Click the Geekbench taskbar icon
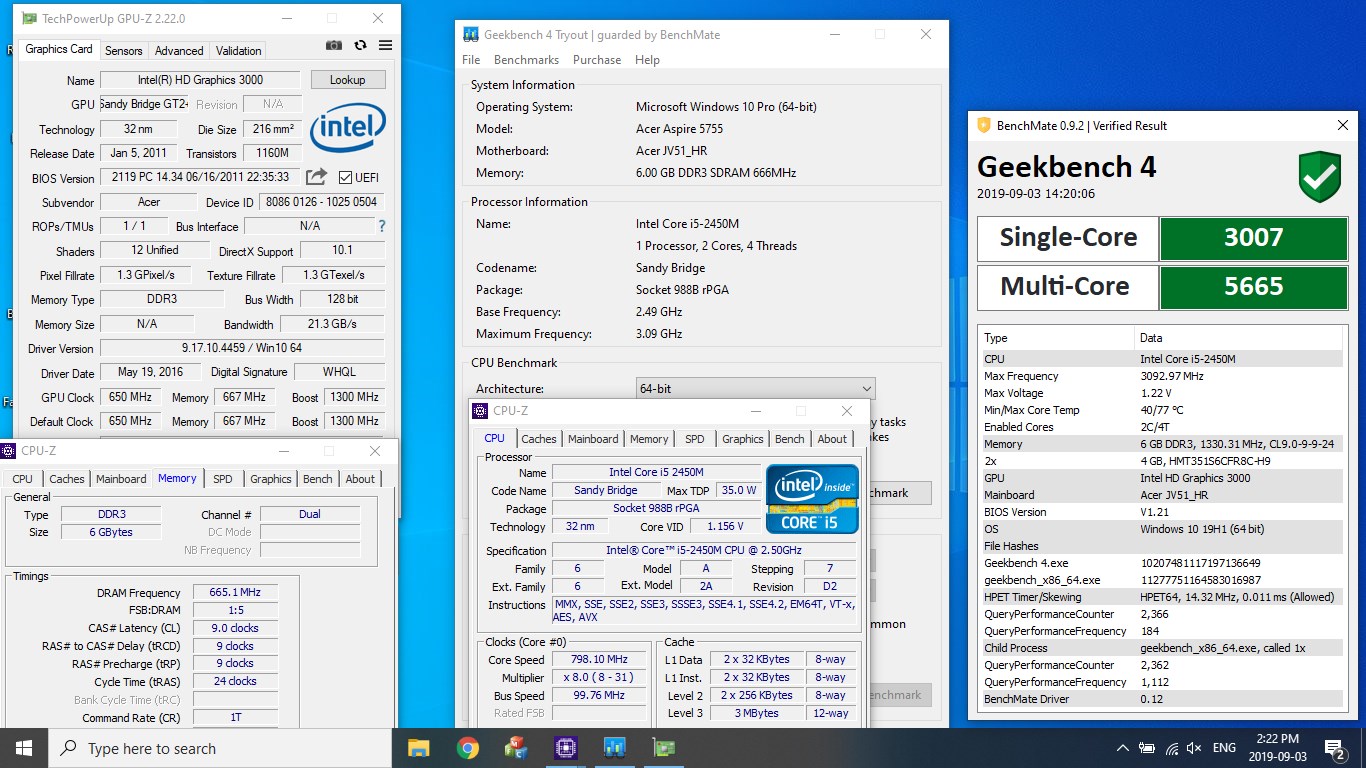Screen dimensions: 1366x768 pos(614,748)
